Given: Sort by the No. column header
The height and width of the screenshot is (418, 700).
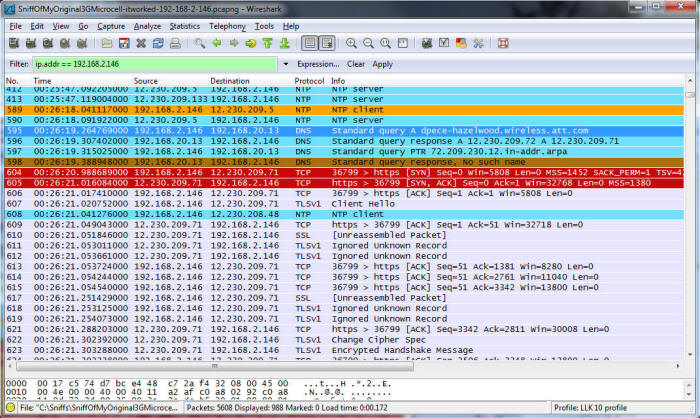Looking at the screenshot, I should pyautogui.click(x=12, y=81).
